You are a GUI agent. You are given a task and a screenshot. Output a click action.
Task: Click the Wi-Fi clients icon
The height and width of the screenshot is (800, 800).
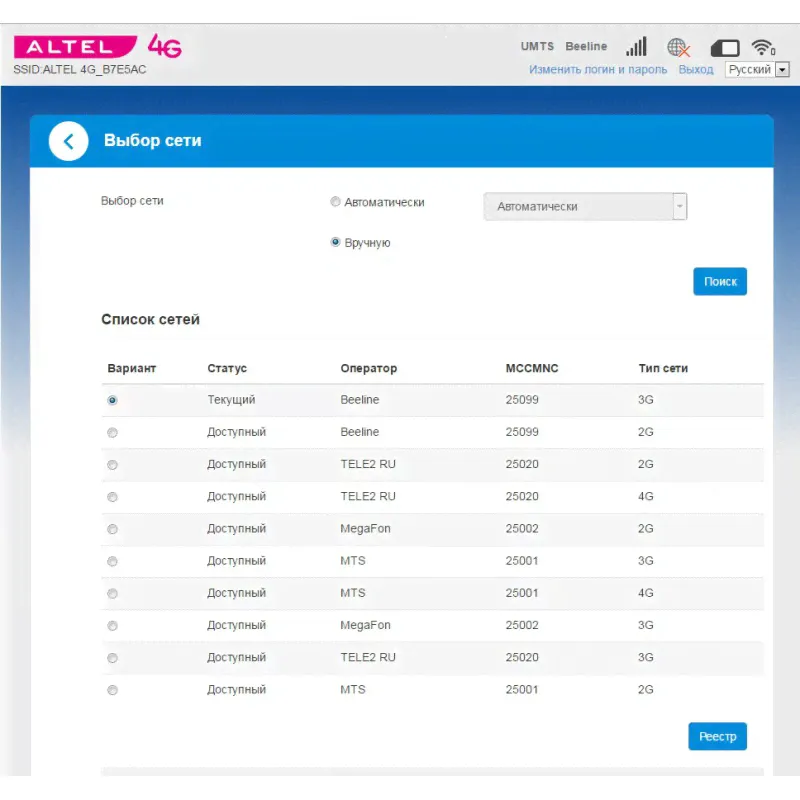pyautogui.click(x=764, y=48)
